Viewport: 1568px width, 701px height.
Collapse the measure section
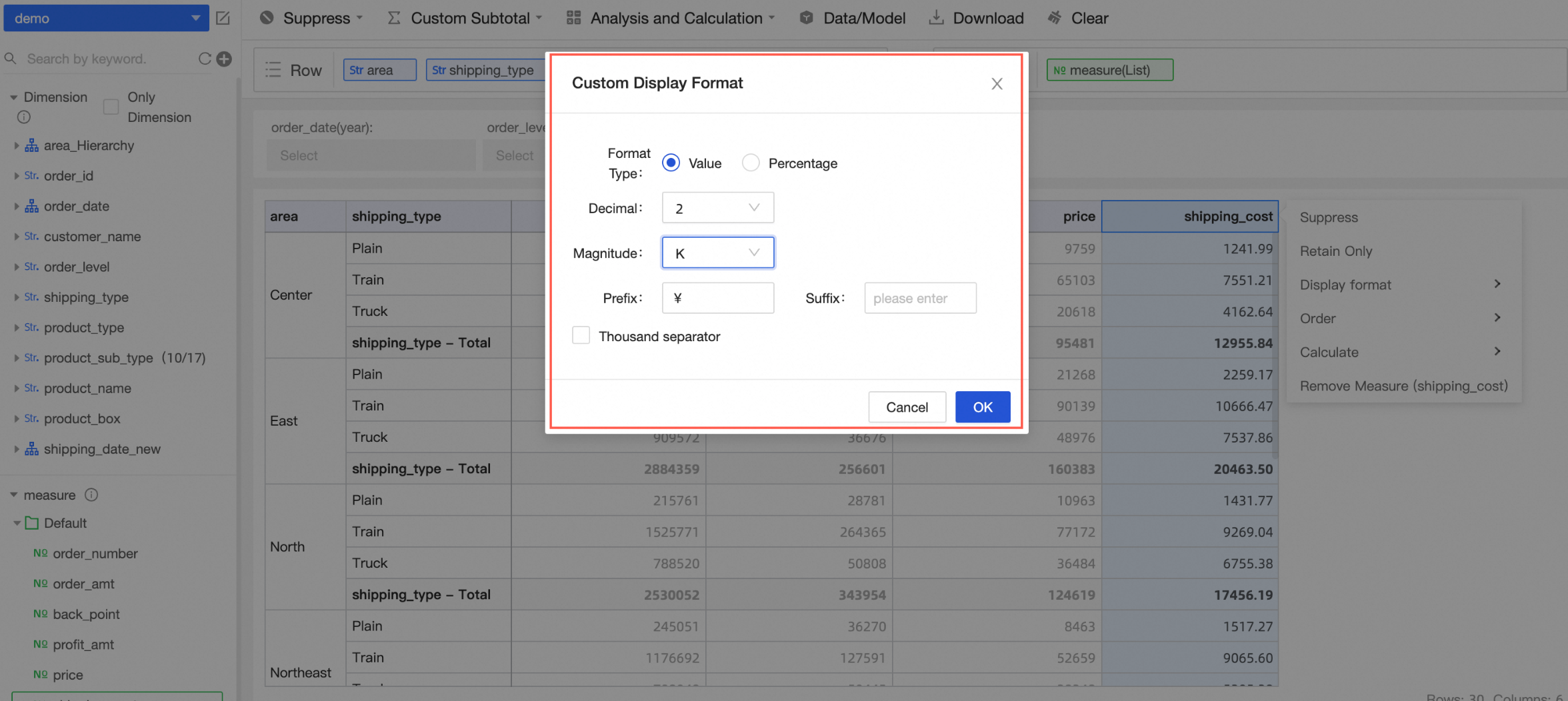pyautogui.click(x=13, y=495)
